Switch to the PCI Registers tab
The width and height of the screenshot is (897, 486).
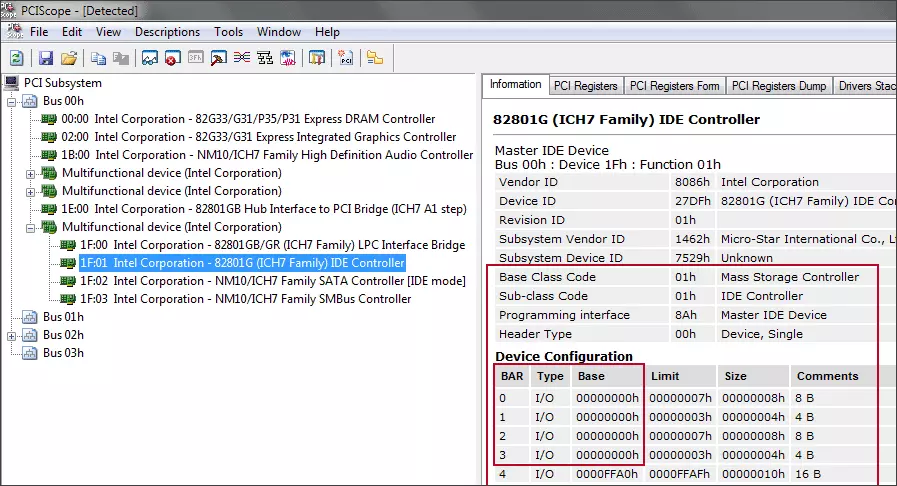586,86
